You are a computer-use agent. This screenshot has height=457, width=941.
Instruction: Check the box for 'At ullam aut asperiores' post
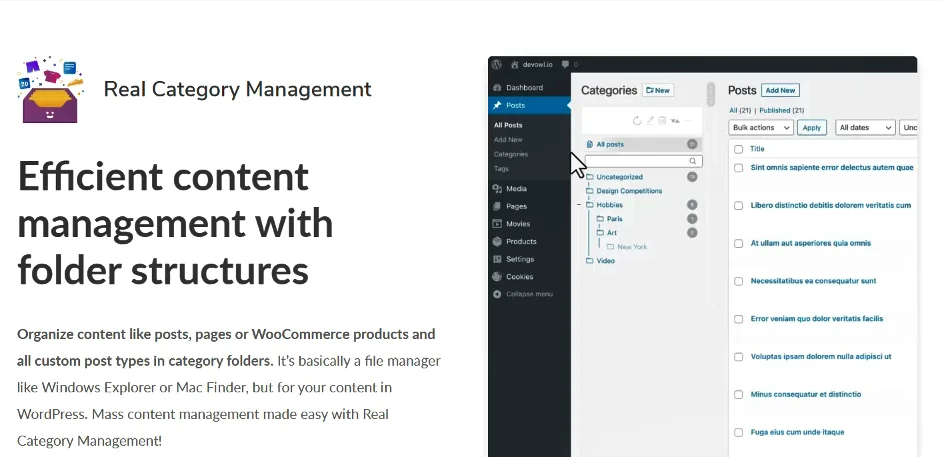click(x=739, y=243)
